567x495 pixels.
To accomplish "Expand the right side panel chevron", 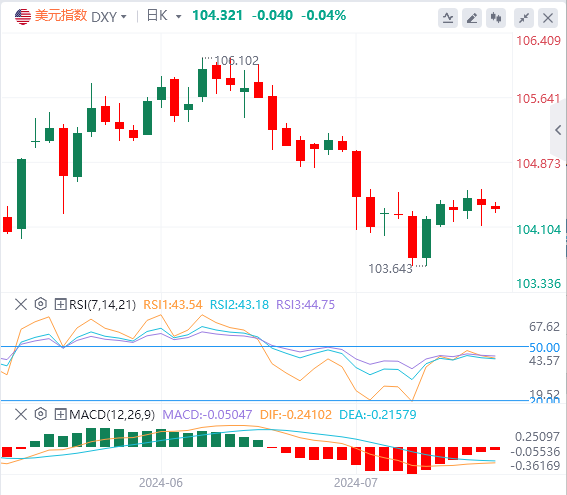I will [558, 130].
